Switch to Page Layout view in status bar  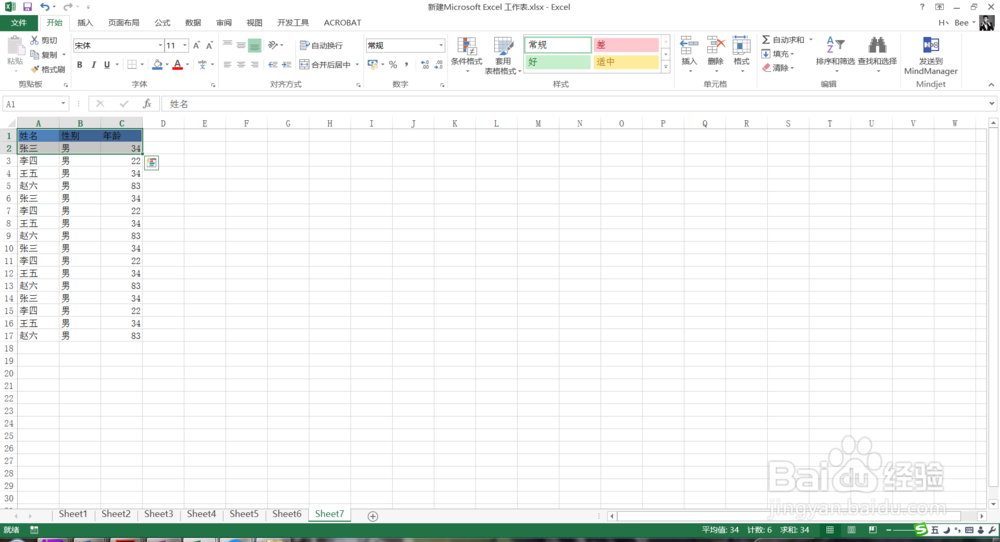click(851, 530)
